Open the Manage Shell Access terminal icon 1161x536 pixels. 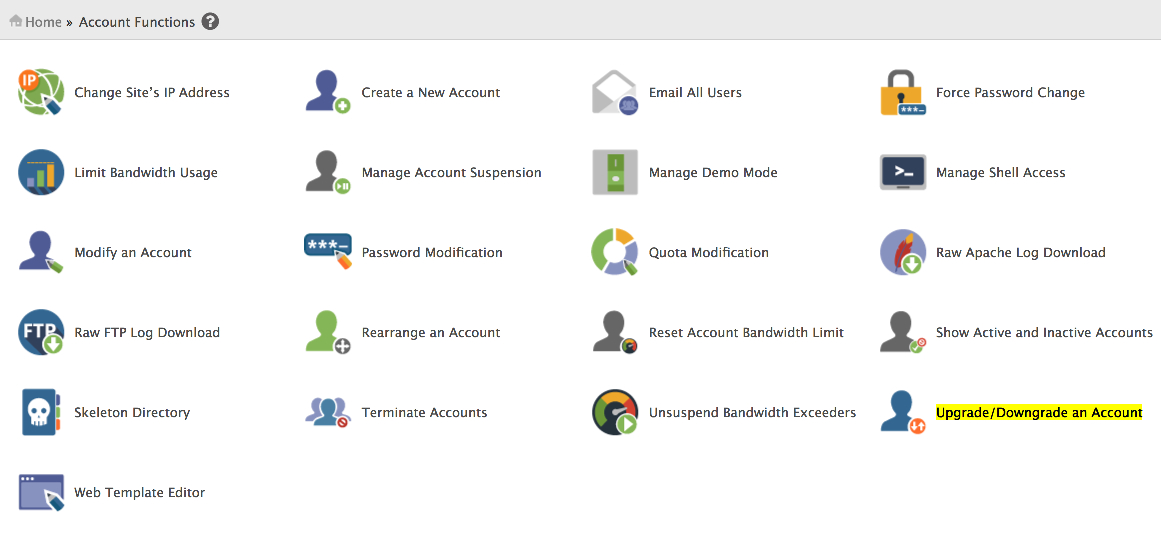[902, 172]
